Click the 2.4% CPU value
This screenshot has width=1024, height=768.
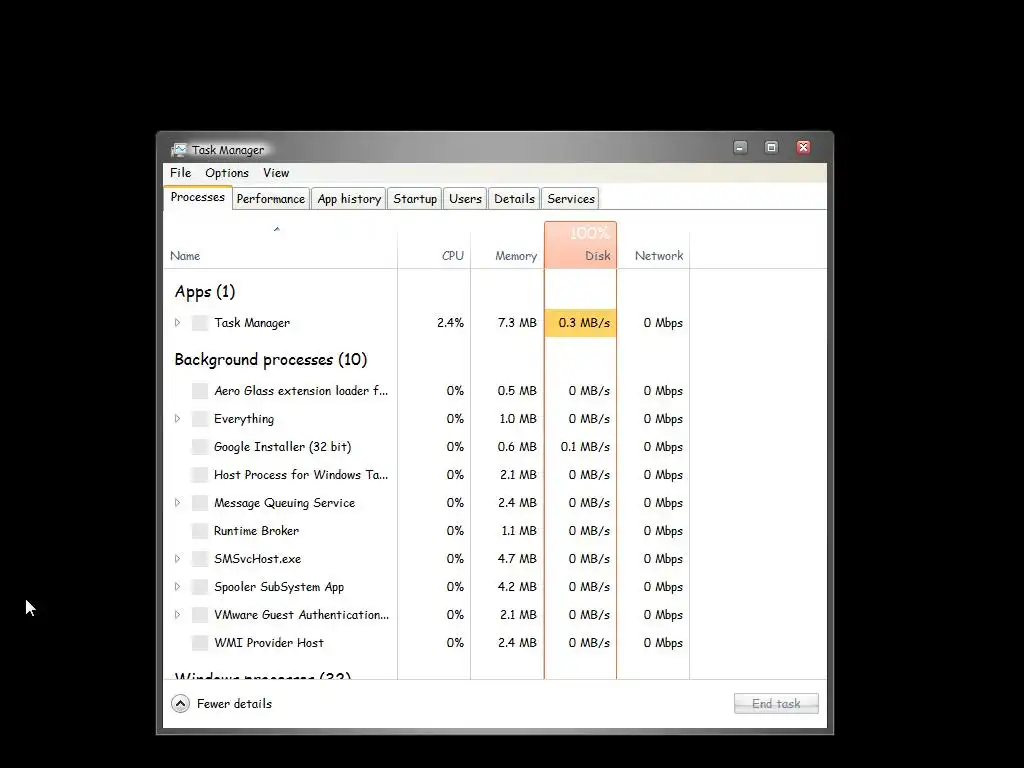pos(451,323)
